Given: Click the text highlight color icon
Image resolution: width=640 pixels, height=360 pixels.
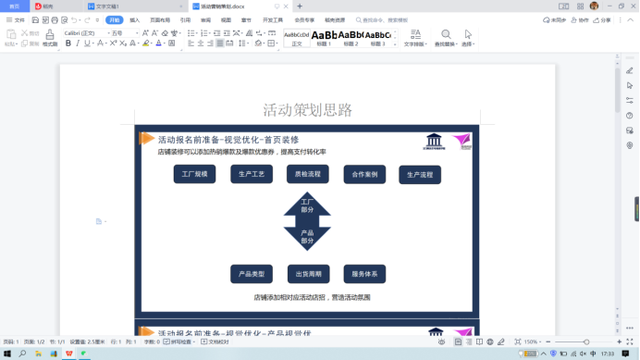Looking at the screenshot, I should (145, 43).
